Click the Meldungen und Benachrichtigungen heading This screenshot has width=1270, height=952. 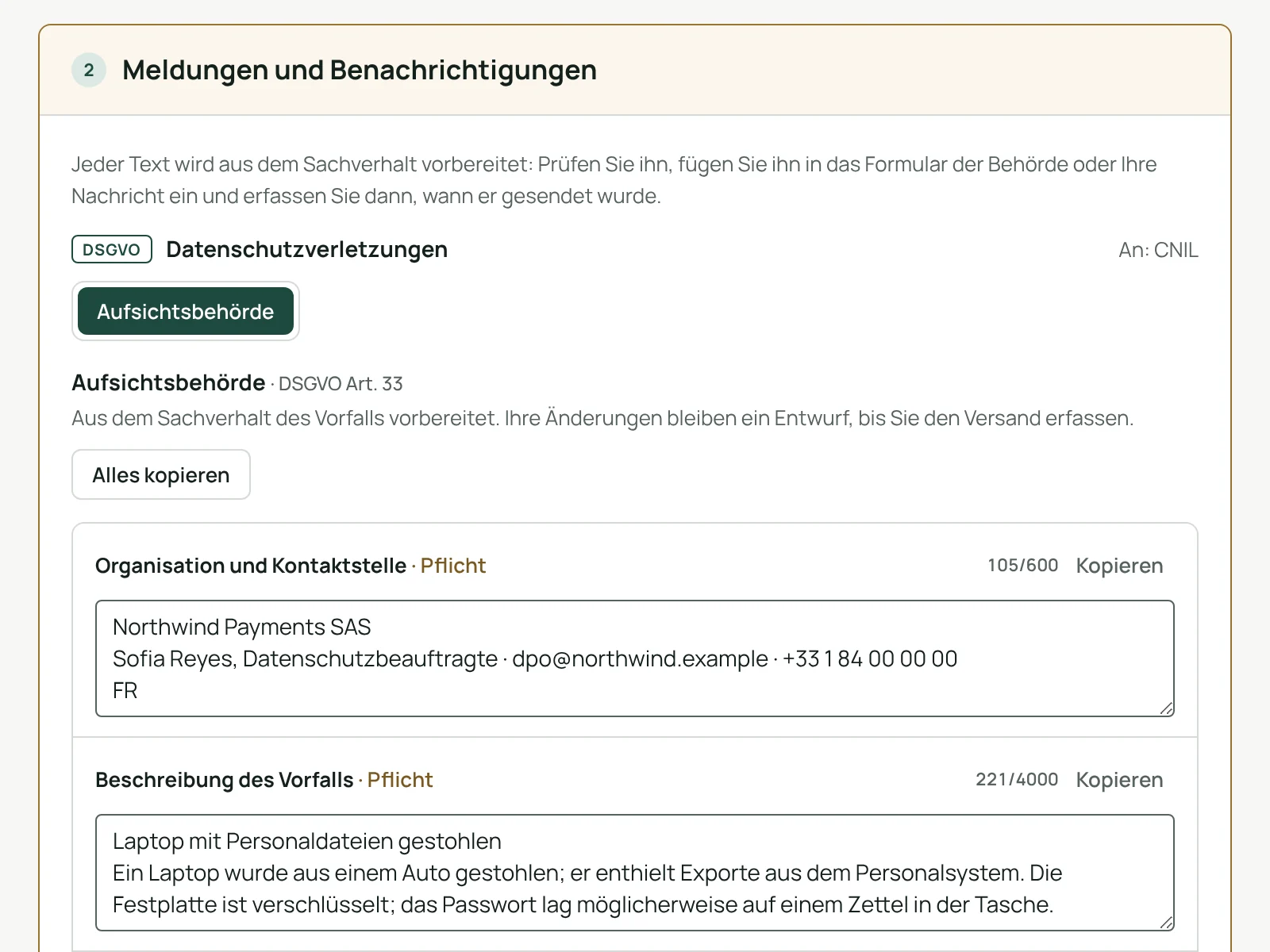[360, 70]
